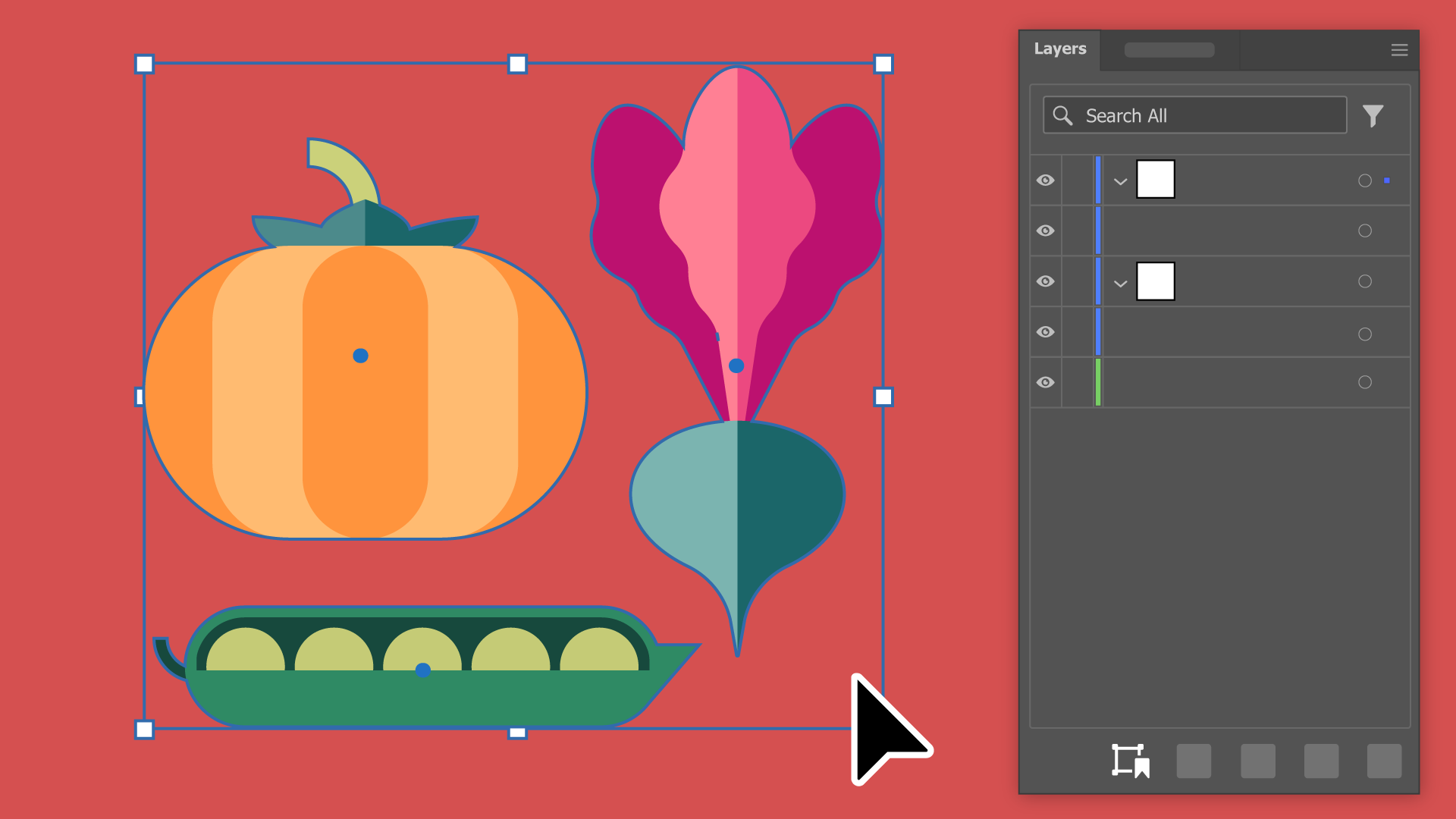Click the last gray square button in panel footer
1456x819 pixels.
pos(1384,761)
